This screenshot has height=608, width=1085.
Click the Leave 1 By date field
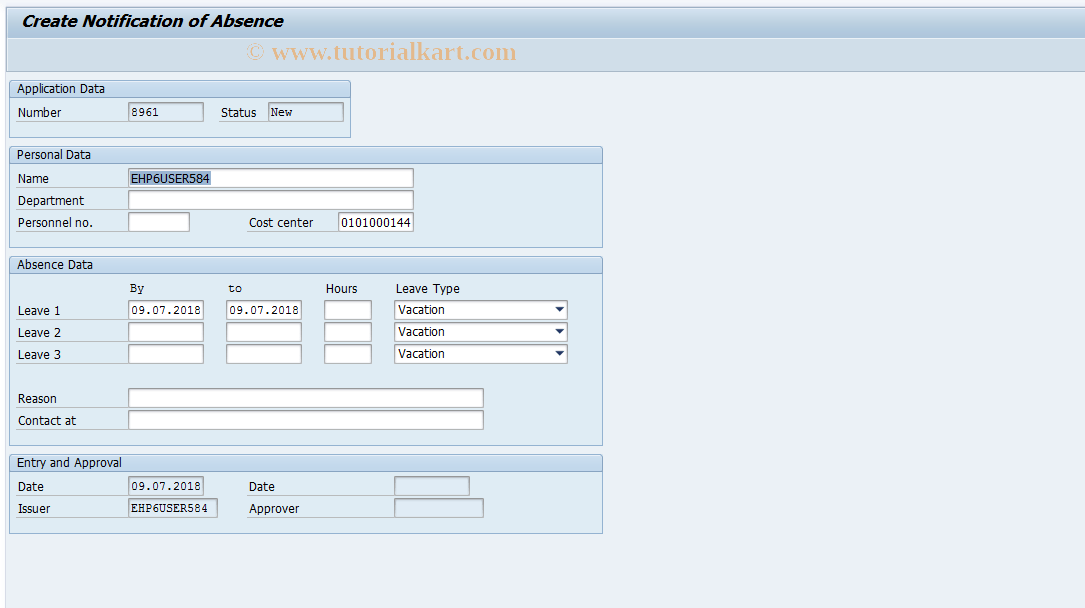(165, 309)
